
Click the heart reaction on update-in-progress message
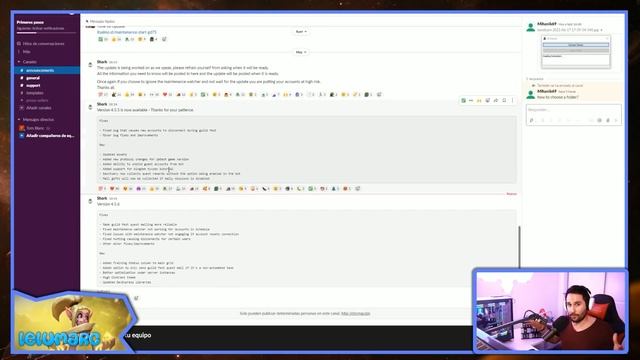coord(167,95)
